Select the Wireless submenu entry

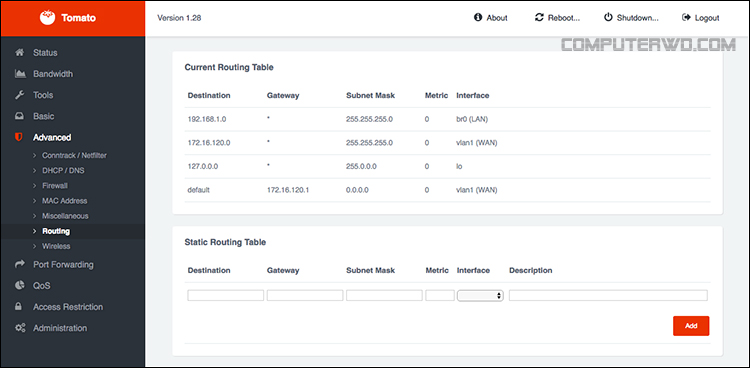[x=56, y=246]
